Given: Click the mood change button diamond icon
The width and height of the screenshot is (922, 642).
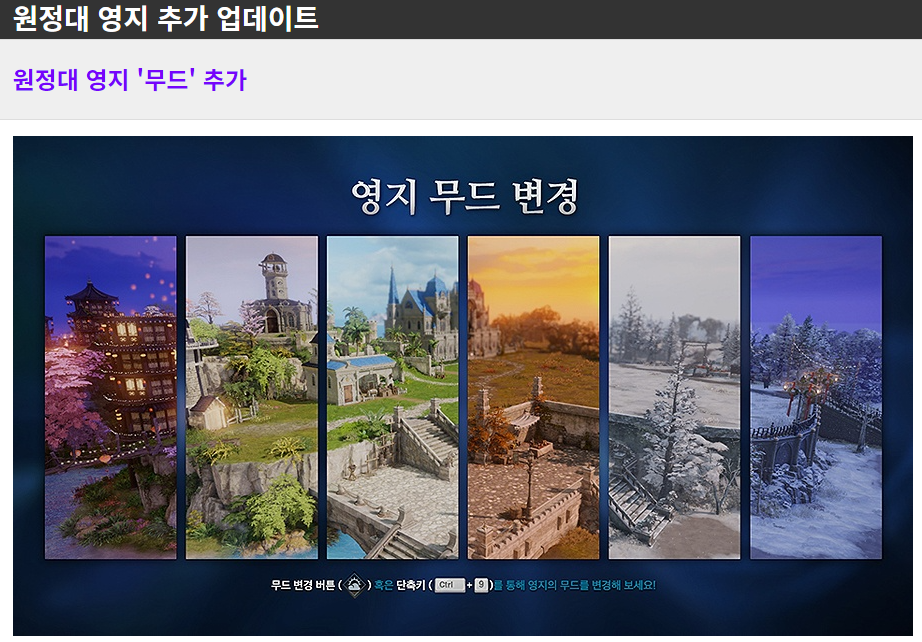Looking at the screenshot, I should (x=355, y=585).
